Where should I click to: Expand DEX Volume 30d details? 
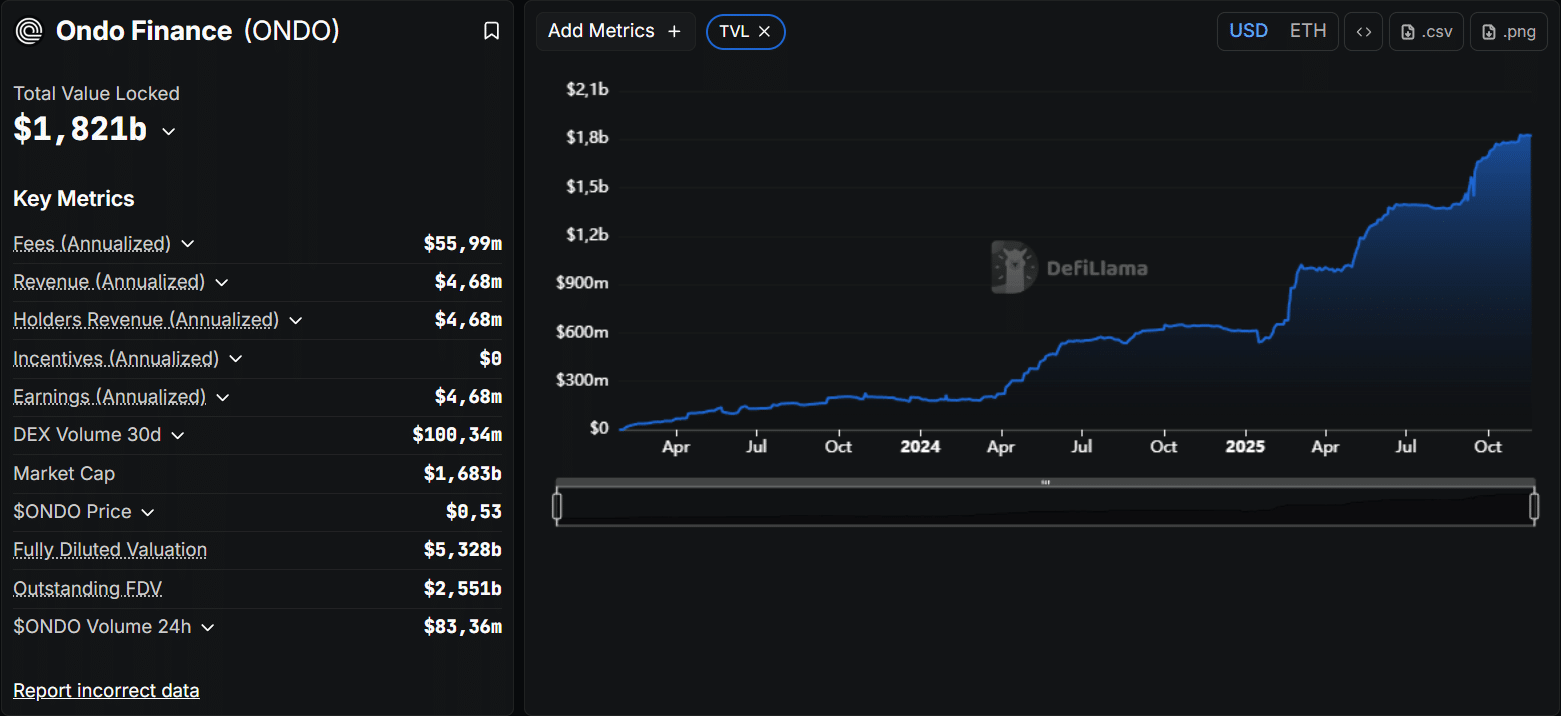178,435
